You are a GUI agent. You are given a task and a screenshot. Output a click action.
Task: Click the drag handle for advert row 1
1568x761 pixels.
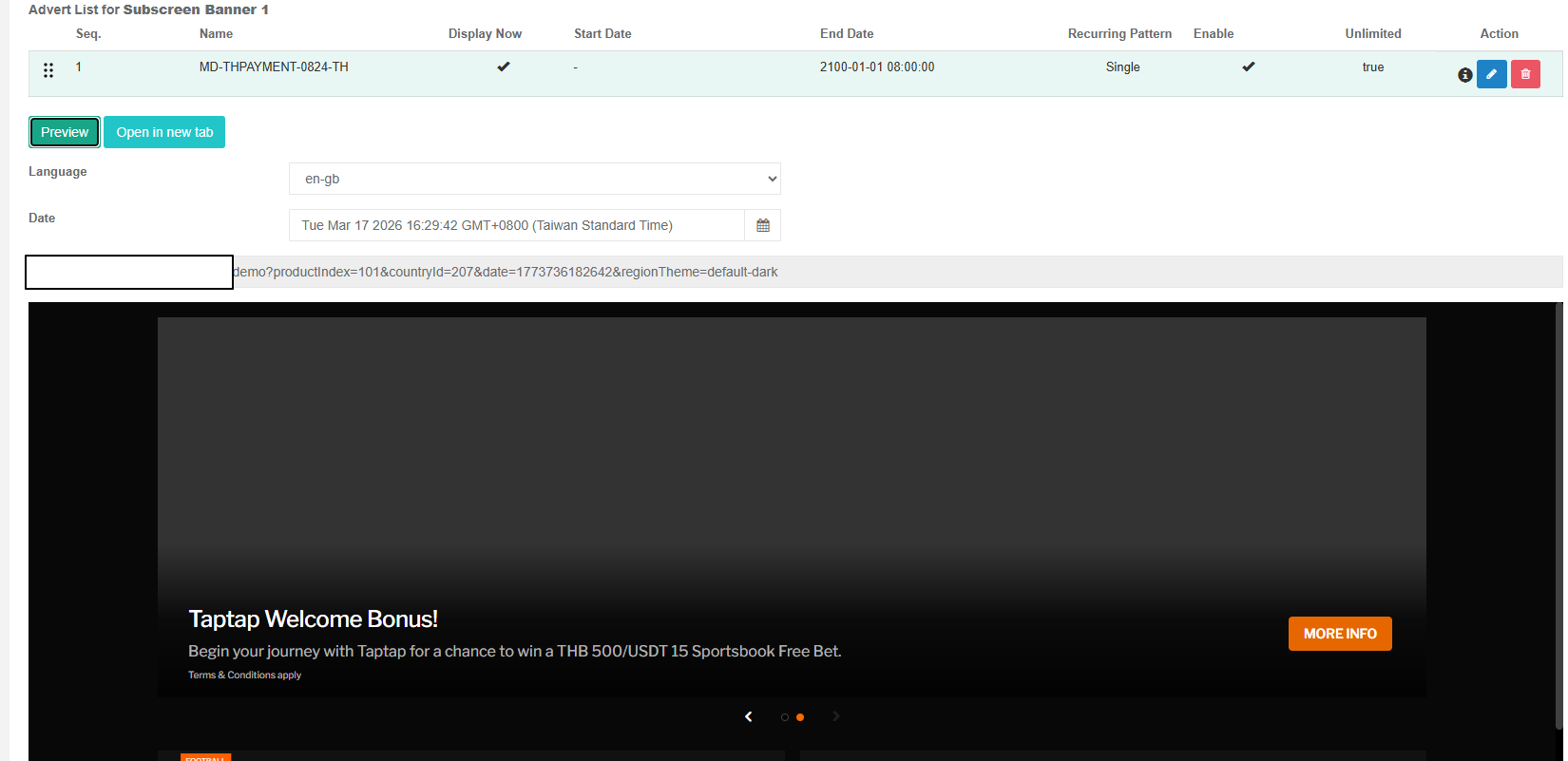tap(48, 70)
